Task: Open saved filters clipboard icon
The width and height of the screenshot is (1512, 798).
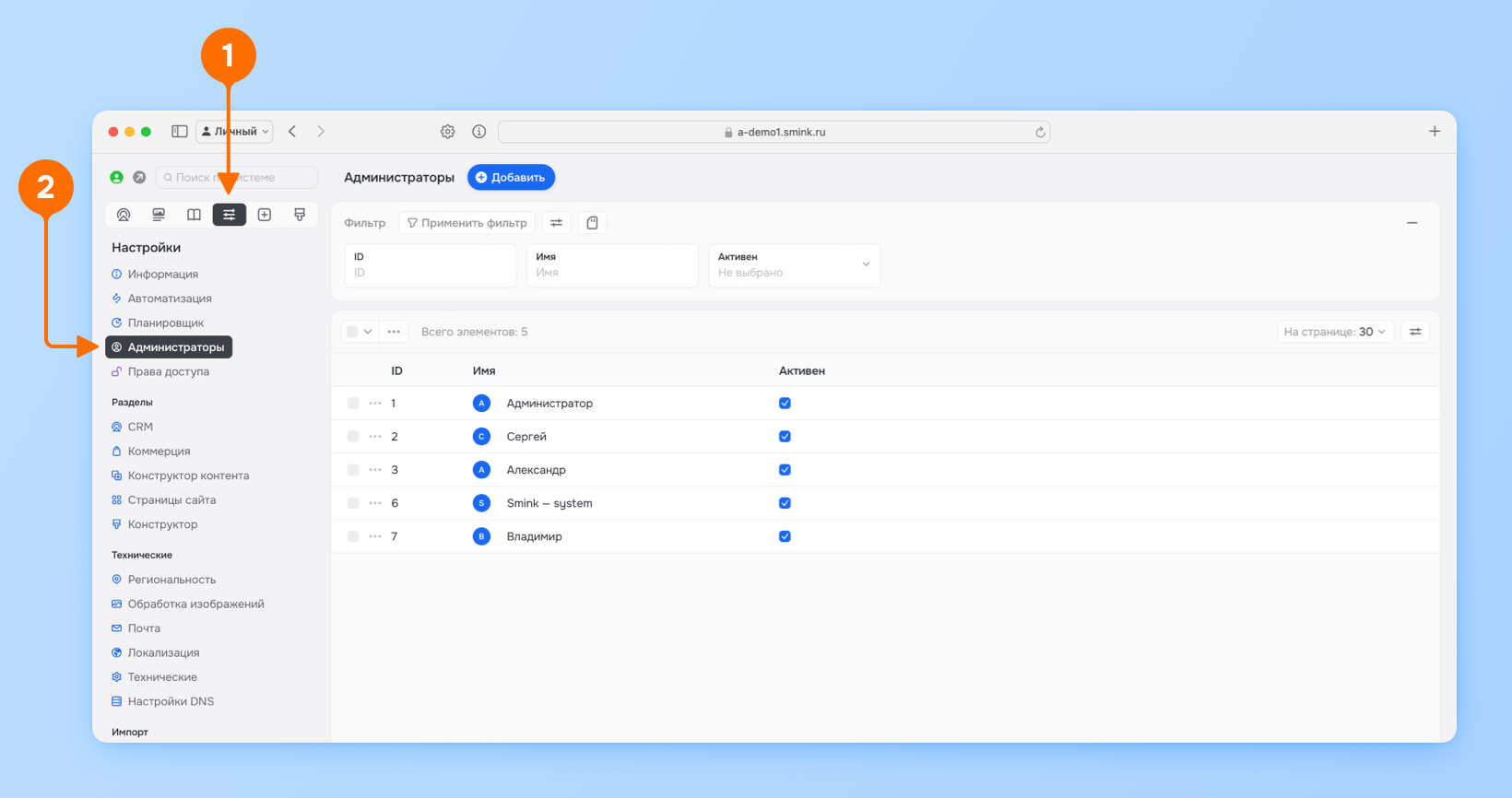Action: [x=592, y=223]
